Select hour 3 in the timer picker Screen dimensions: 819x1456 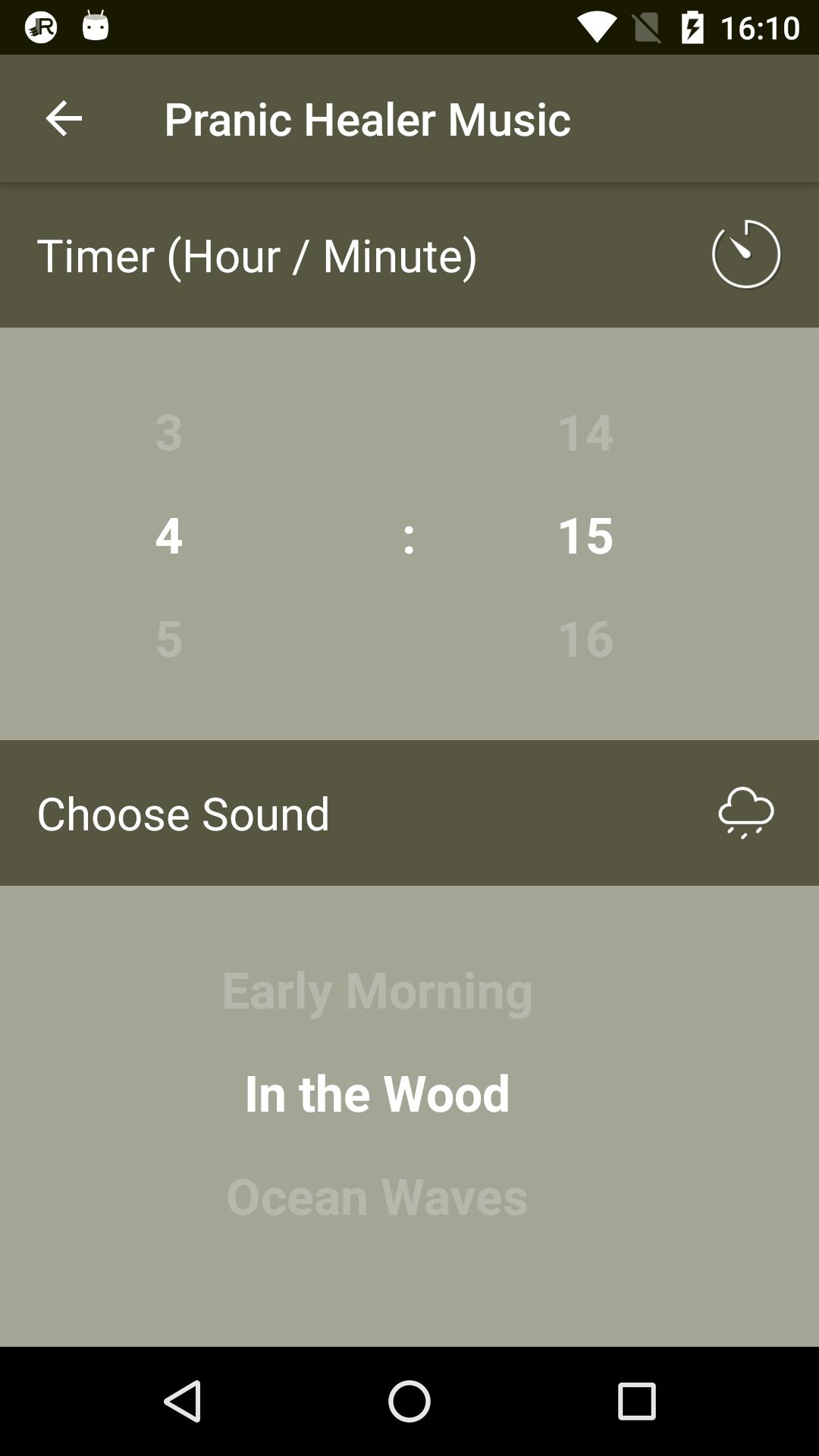pyautogui.click(x=168, y=431)
